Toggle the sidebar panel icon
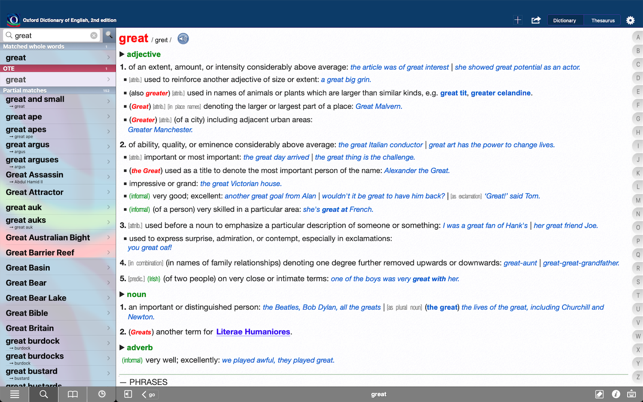Image resolution: width=643 pixels, height=402 pixels. tap(128, 394)
